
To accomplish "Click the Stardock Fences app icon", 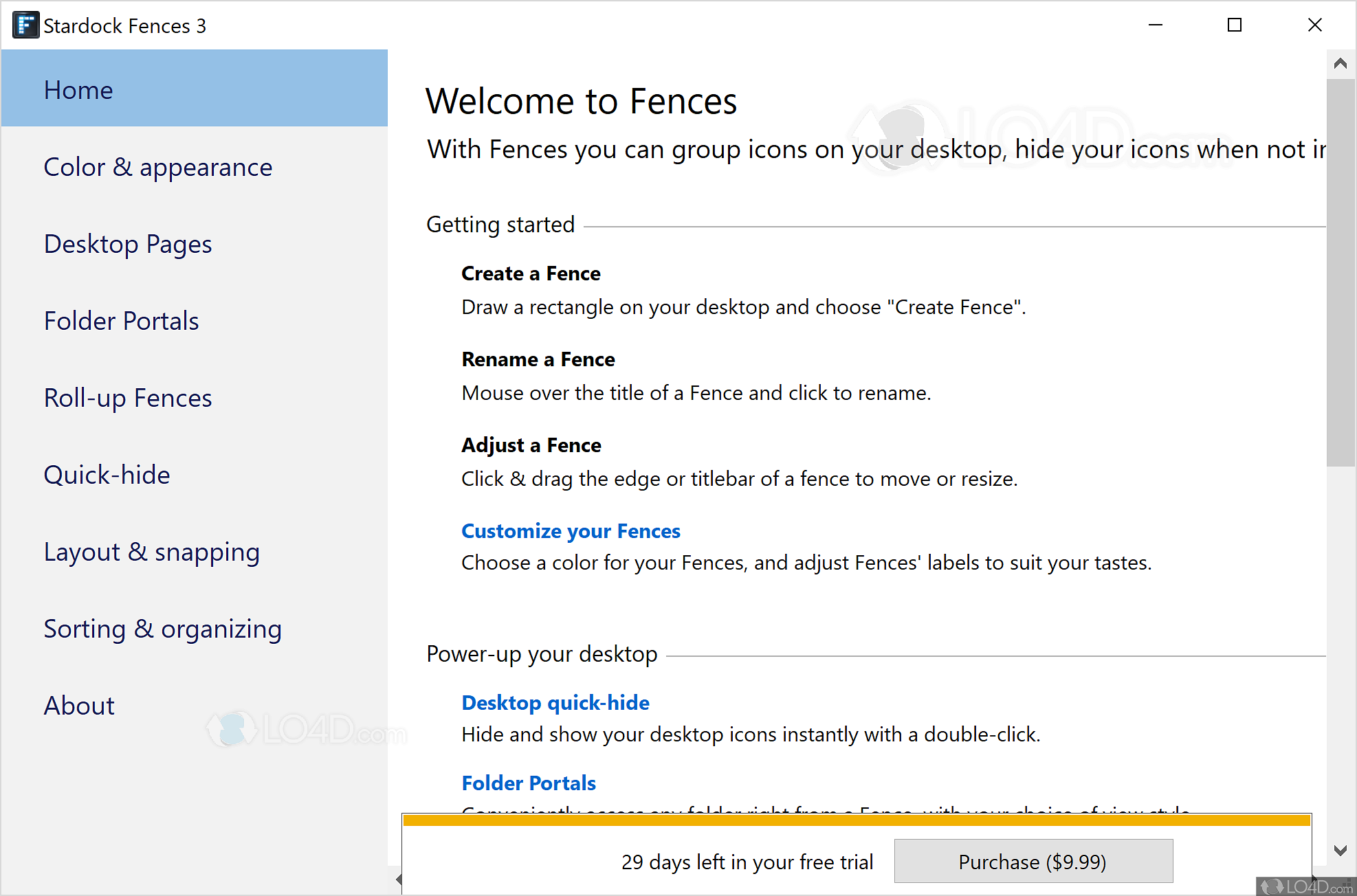I will point(25,25).
